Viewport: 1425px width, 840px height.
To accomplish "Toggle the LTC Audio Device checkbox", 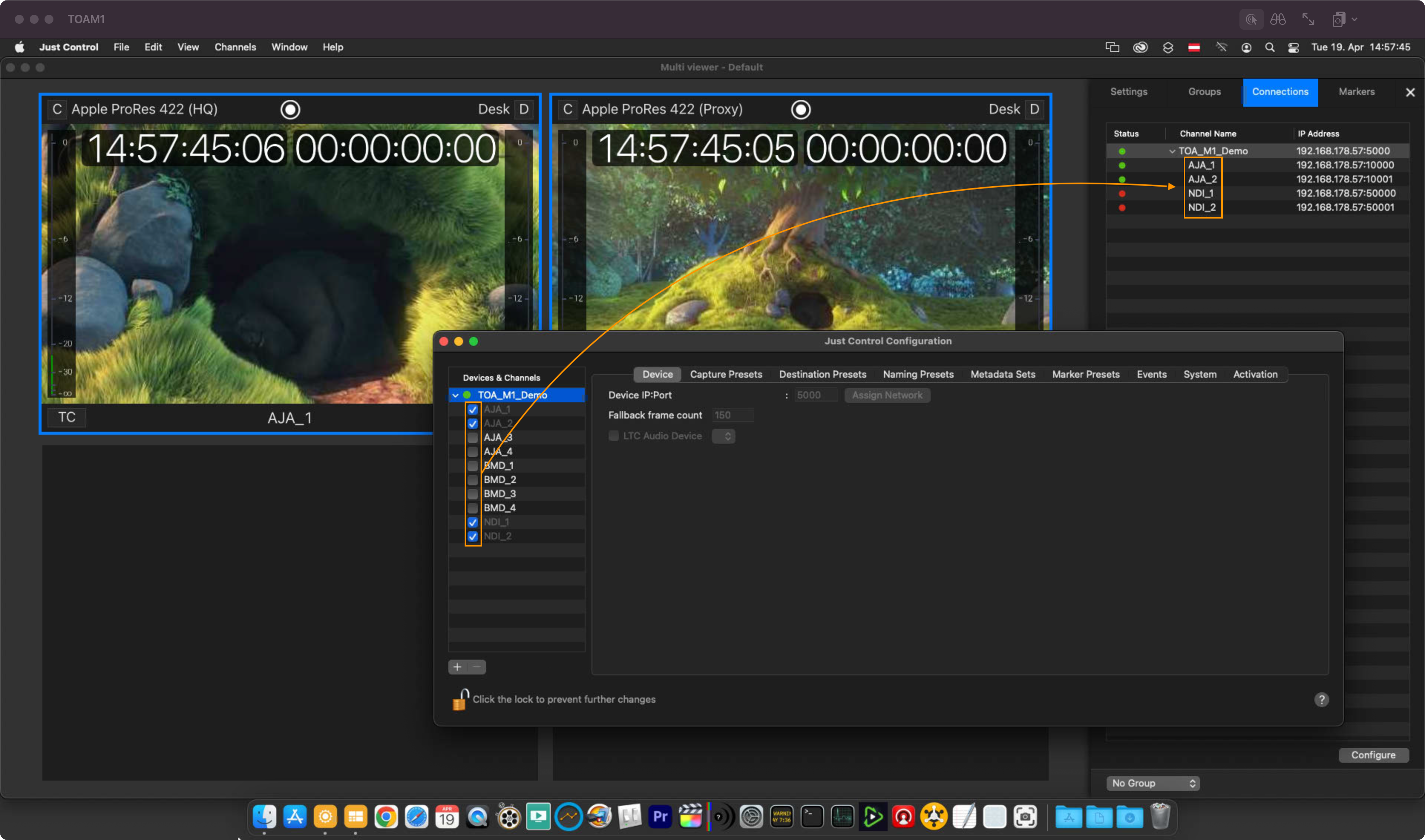I will 613,436.
